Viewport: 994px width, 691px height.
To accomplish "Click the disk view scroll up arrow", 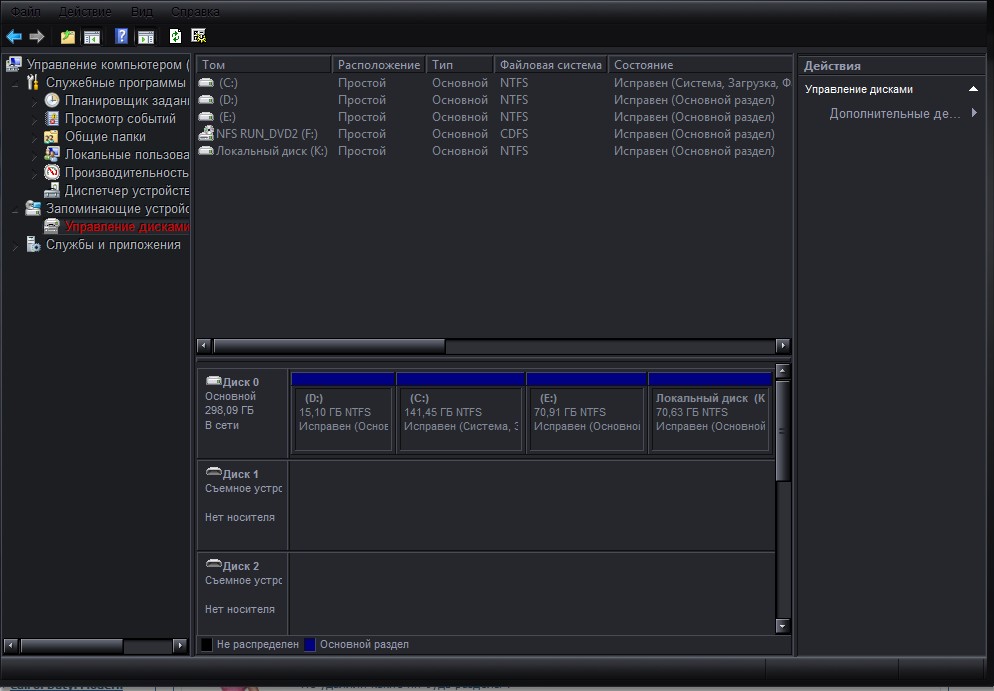I will pyautogui.click(x=782, y=371).
